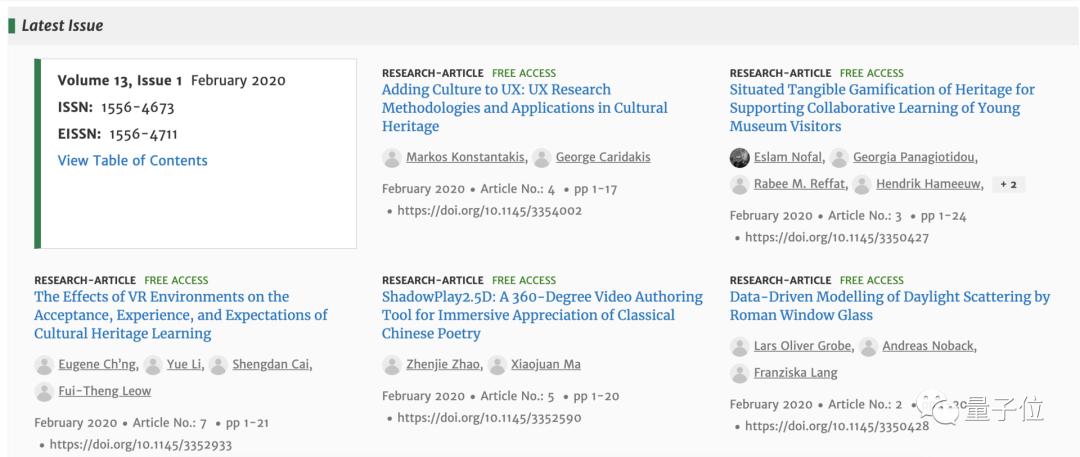The height and width of the screenshot is (457, 1080).
Task: Click avatar icon beside Lars Oliver Grobe
Action: [x=740, y=346]
